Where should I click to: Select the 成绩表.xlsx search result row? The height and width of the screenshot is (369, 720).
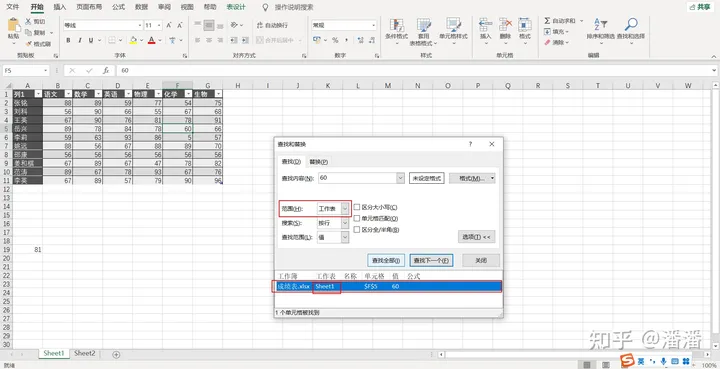click(388, 286)
